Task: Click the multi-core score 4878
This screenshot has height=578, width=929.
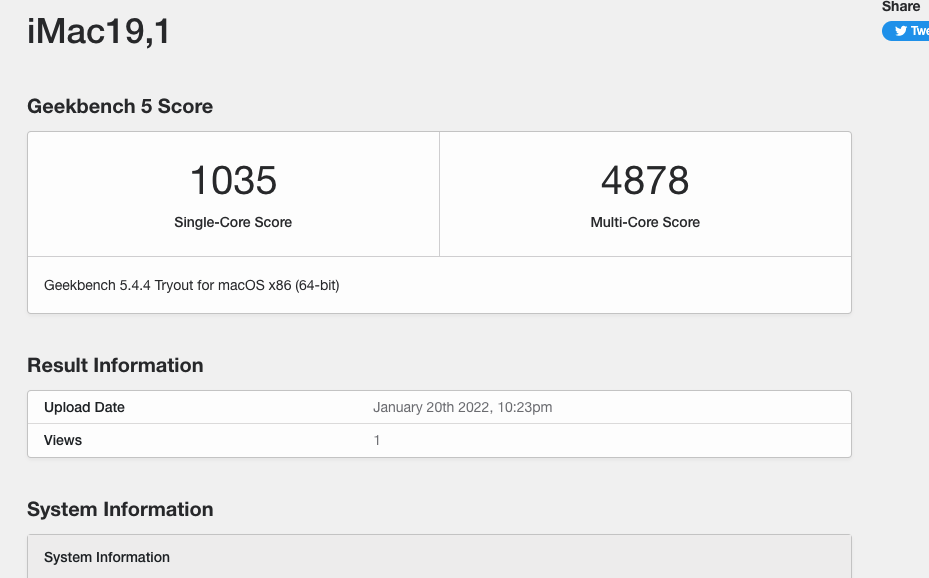Action: coord(645,180)
